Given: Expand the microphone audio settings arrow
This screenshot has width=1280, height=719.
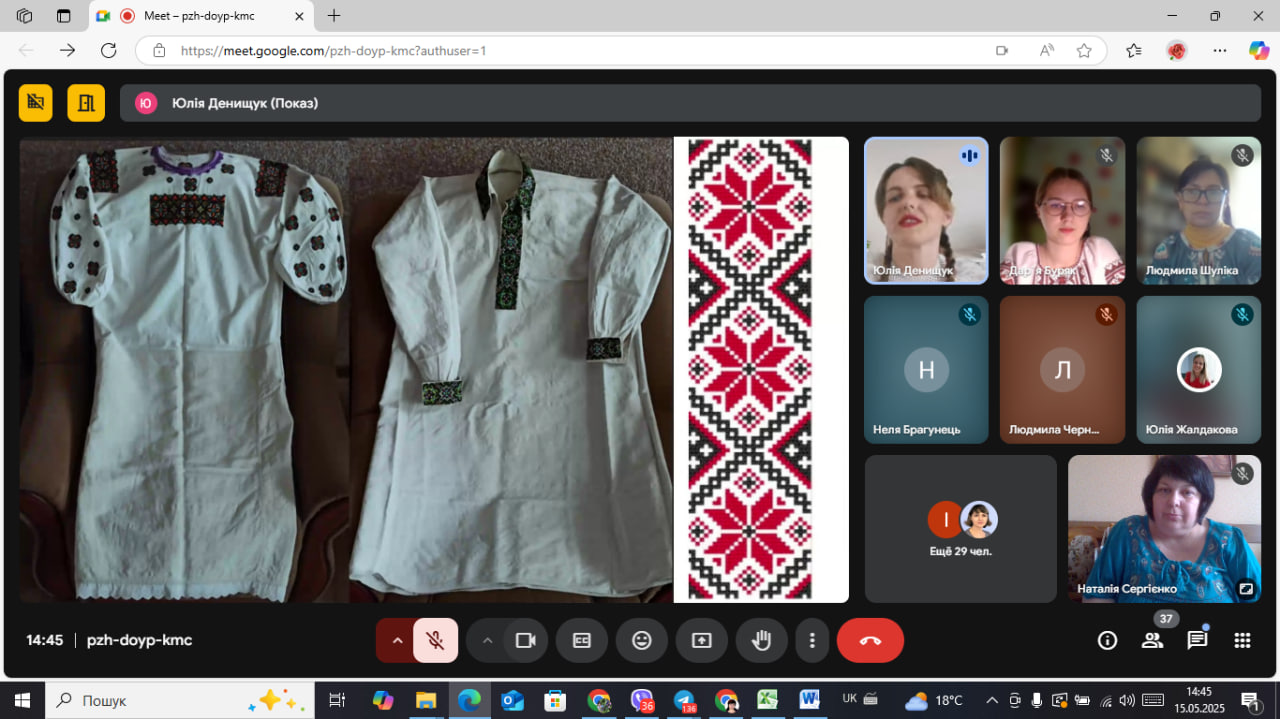Looking at the screenshot, I should point(397,641).
